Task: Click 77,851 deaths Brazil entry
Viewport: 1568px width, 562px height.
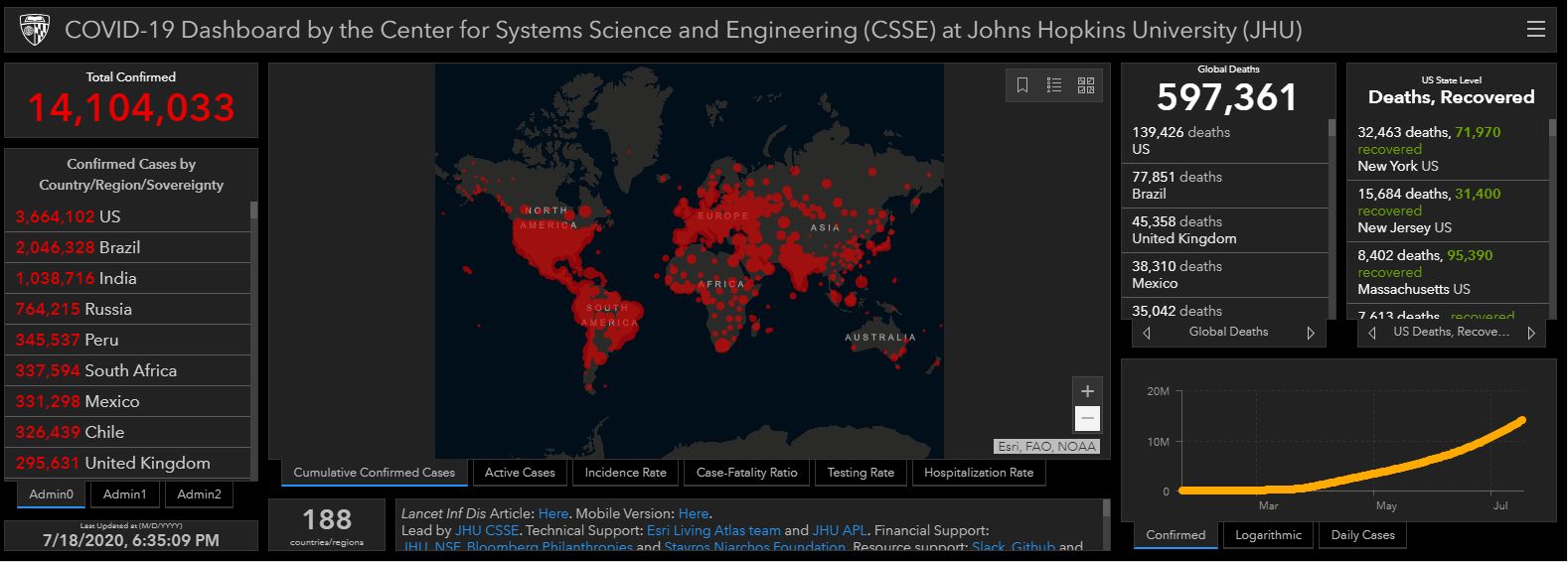Action: click(1226, 186)
